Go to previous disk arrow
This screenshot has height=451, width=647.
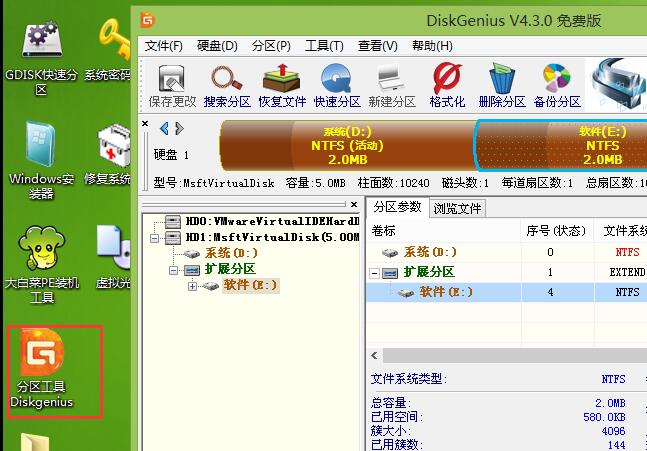(164, 129)
